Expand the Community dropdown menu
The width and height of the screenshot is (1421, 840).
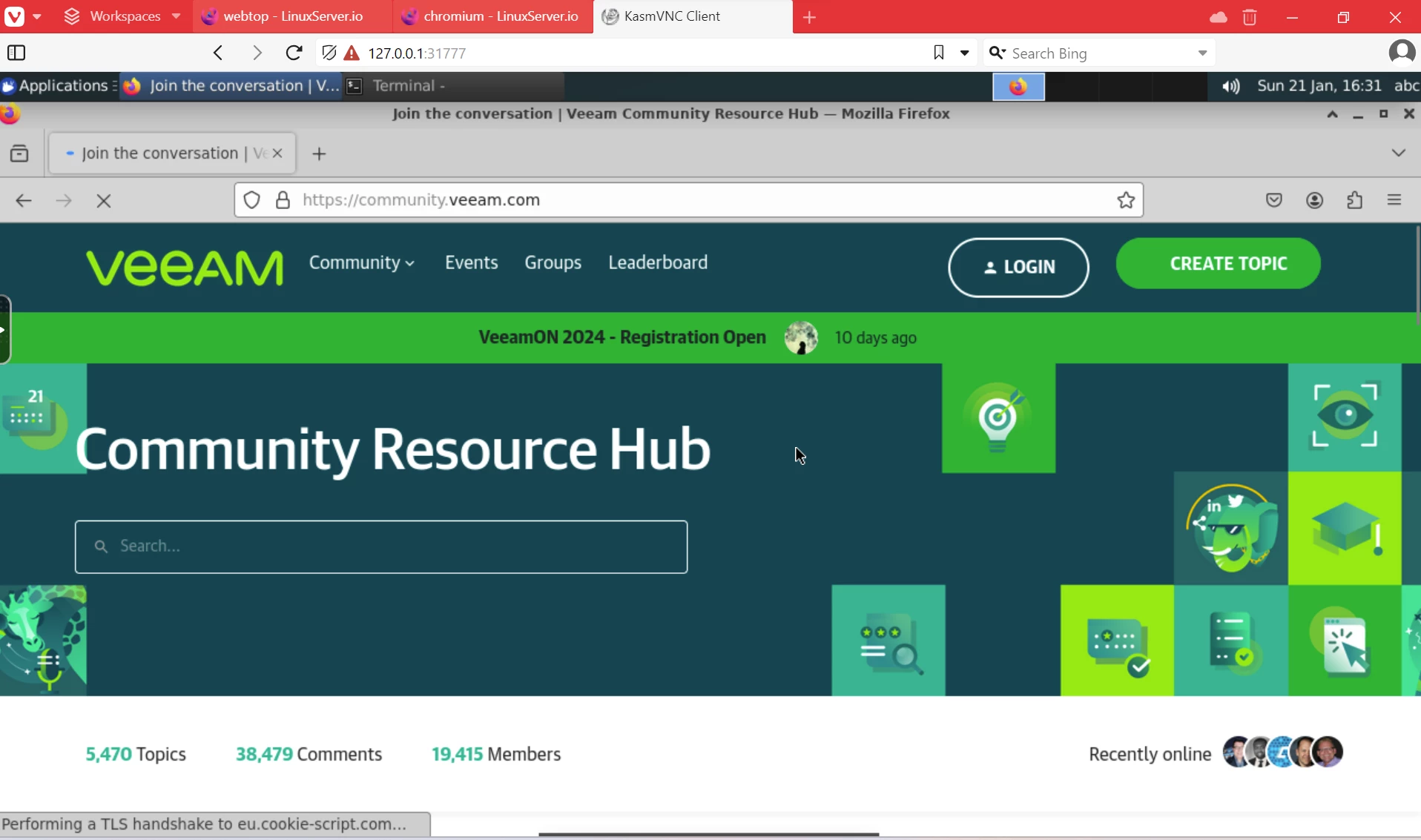pyautogui.click(x=362, y=262)
